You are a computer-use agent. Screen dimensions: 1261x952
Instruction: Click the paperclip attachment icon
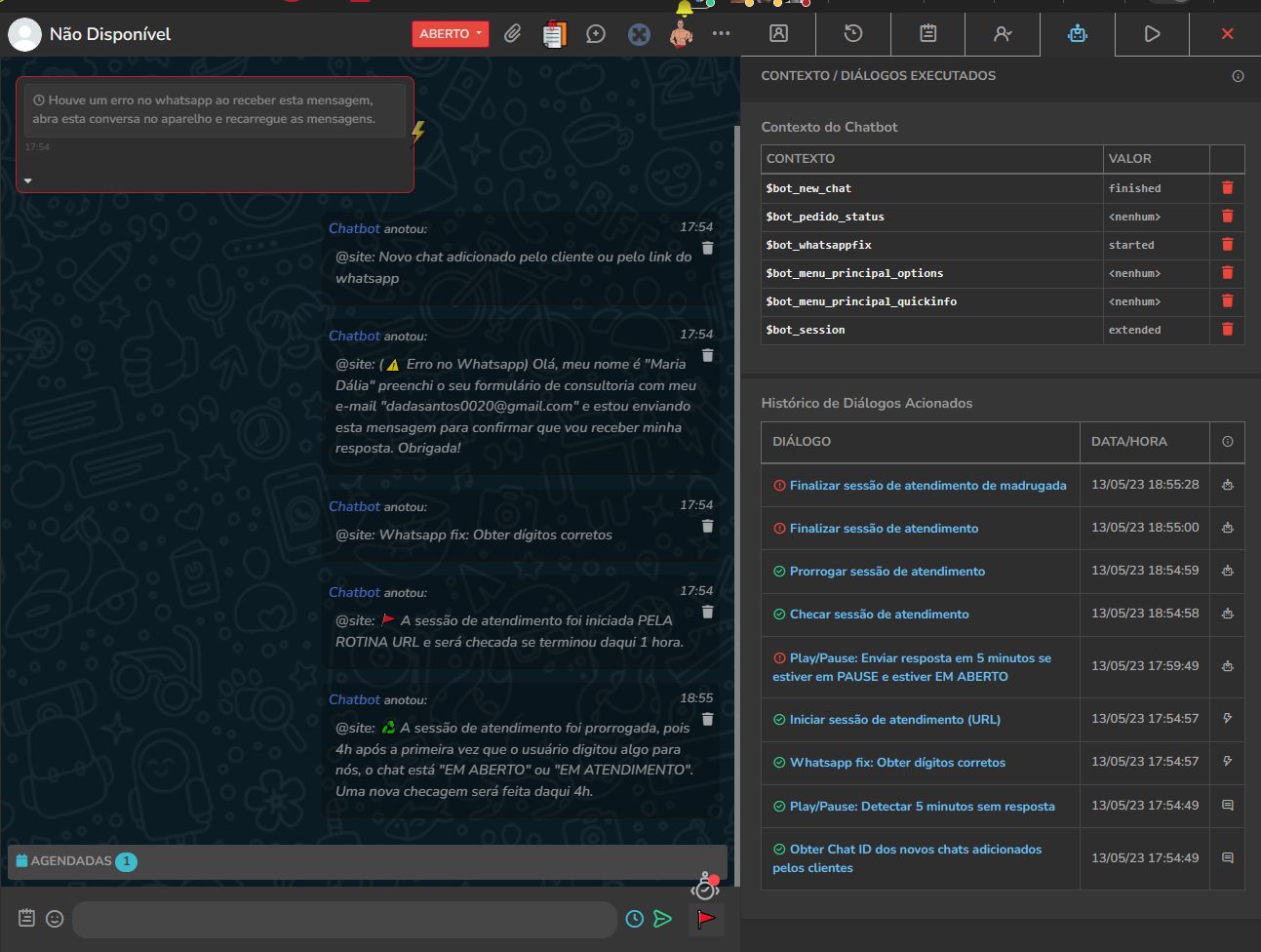pyautogui.click(x=512, y=34)
